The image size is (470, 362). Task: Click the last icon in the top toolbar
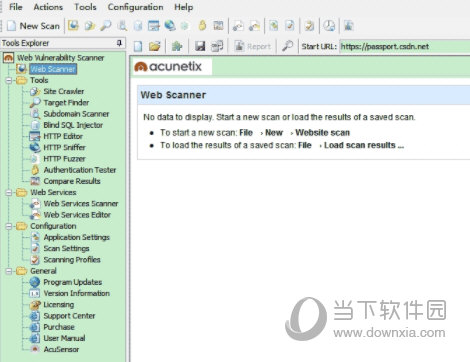(x=349, y=26)
